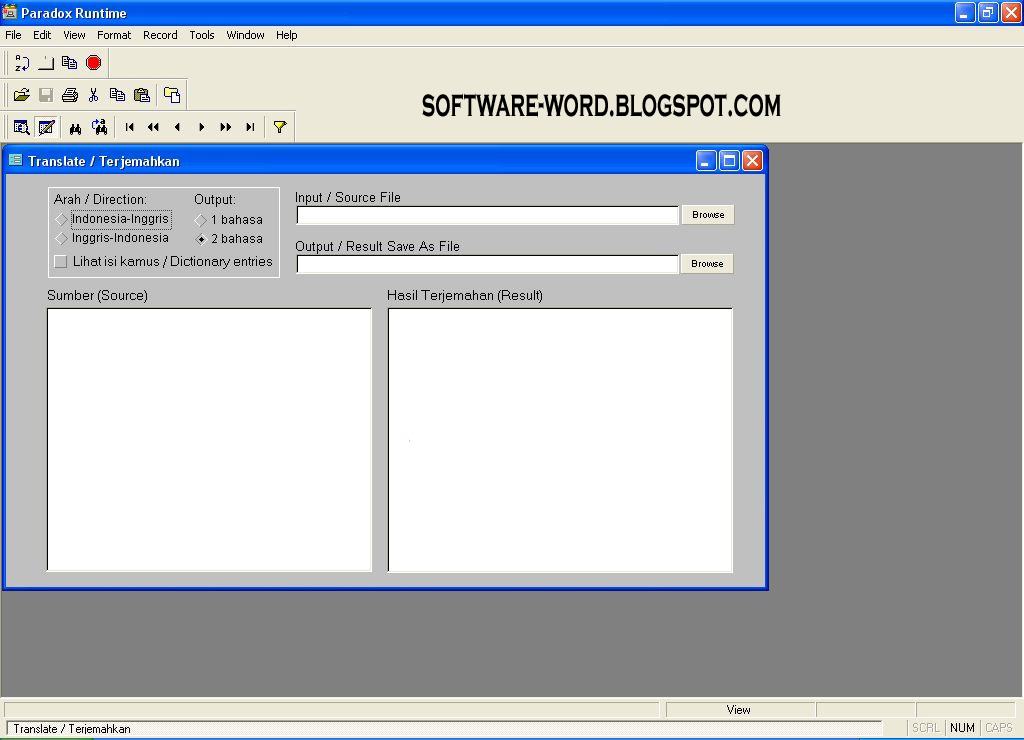The height and width of the screenshot is (740, 1024).
Task: Go to the last record
Action: coord(249,127)
